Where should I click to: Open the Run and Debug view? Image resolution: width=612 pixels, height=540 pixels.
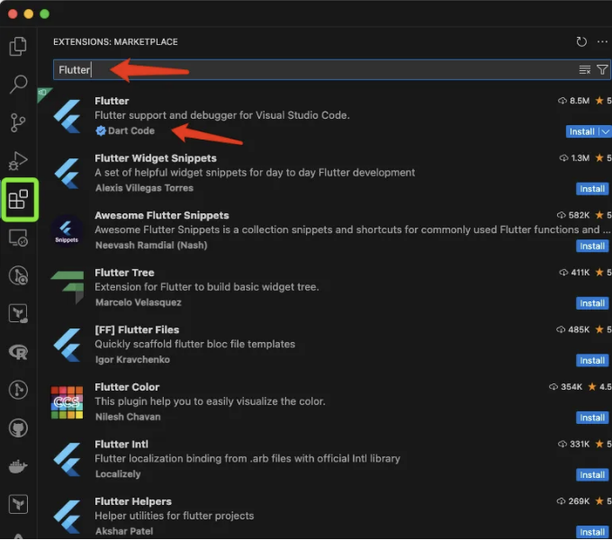(x=18, y=160)
